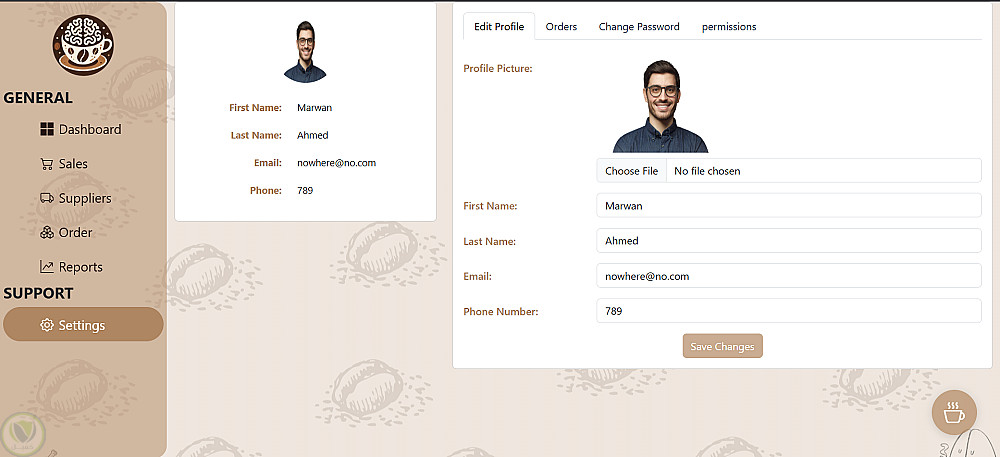Image resolution: width=1000 pixels, height=457 pixels.
Task: Click the large Profile Picture preview
Action: (x=661, y=106)
